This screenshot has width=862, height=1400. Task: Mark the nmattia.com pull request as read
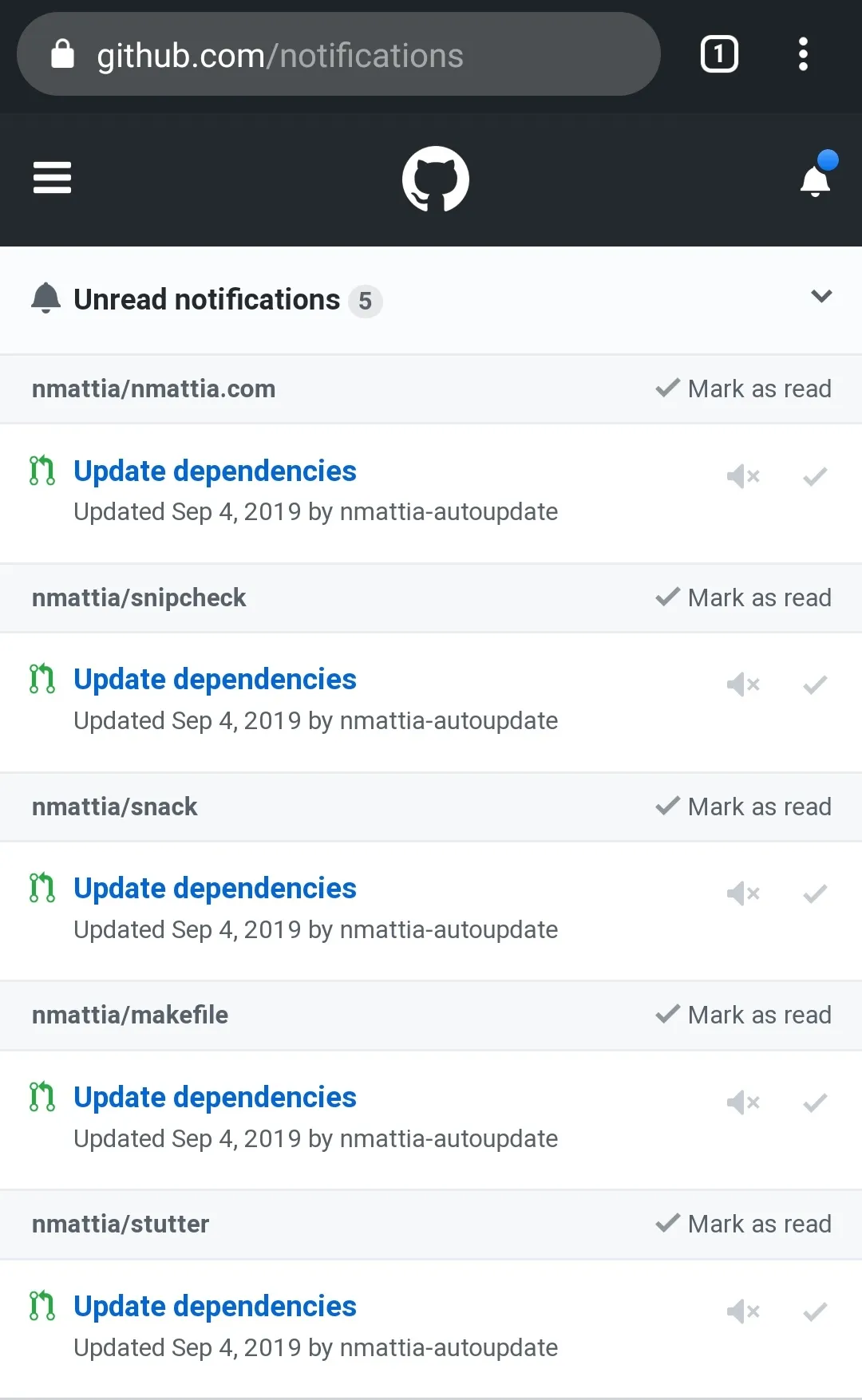point(815,476)
